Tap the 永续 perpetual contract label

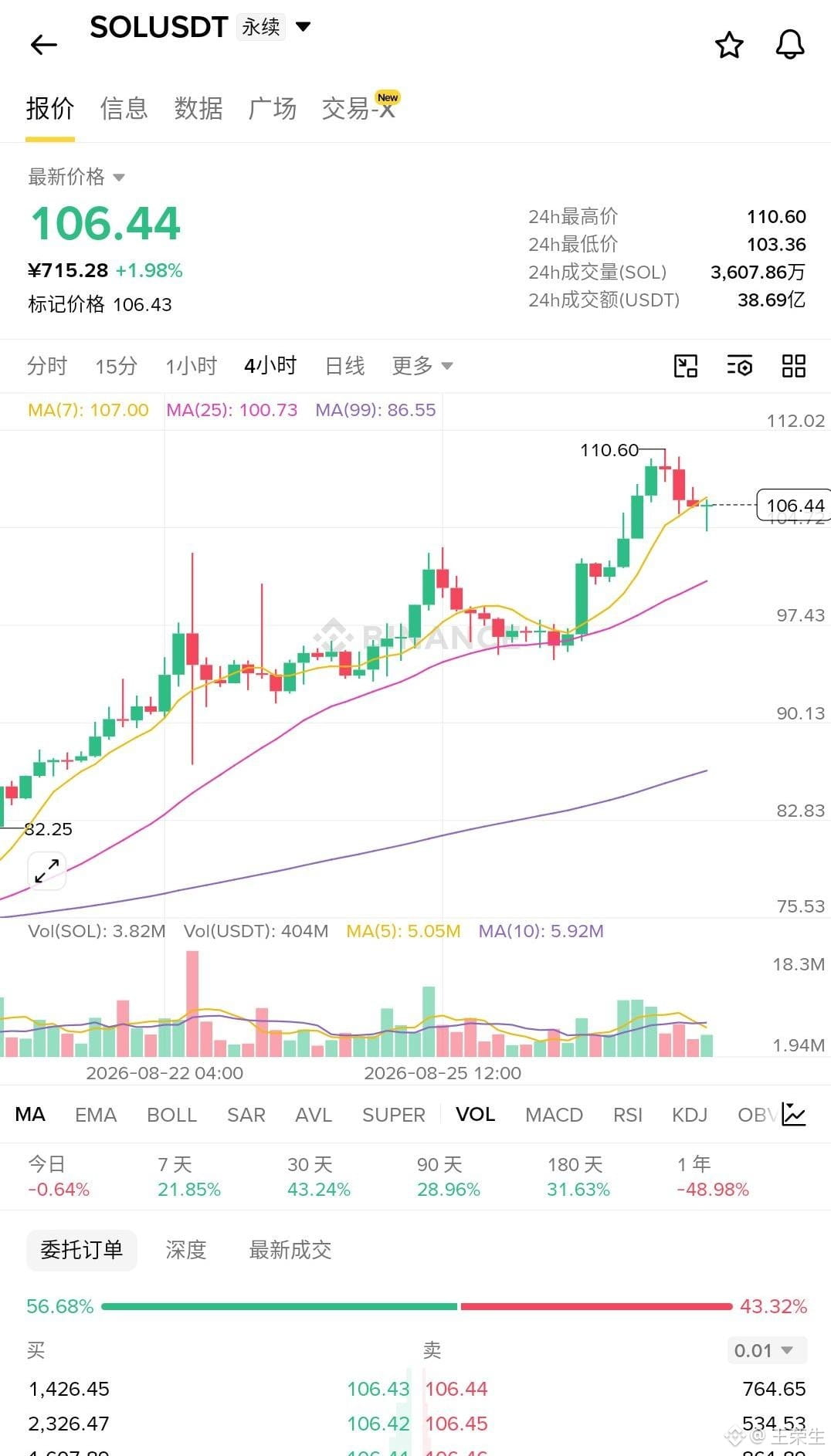click(261, 27)
